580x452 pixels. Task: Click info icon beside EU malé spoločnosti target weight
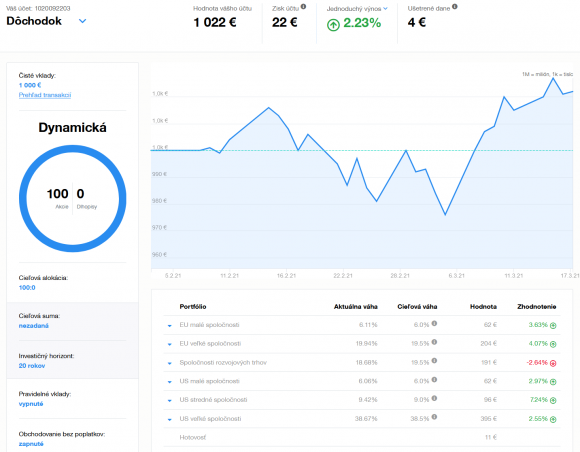coord(434,323)
